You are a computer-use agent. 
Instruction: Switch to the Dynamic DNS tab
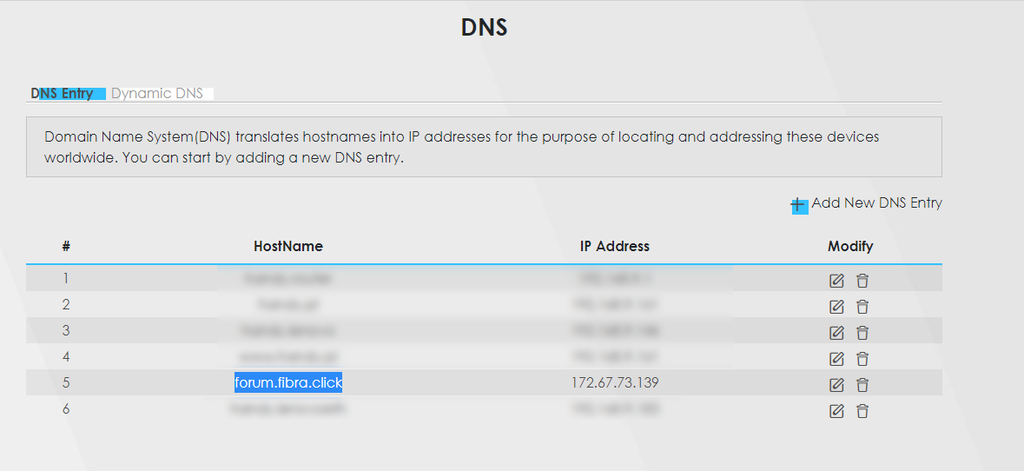coord(157,94)
